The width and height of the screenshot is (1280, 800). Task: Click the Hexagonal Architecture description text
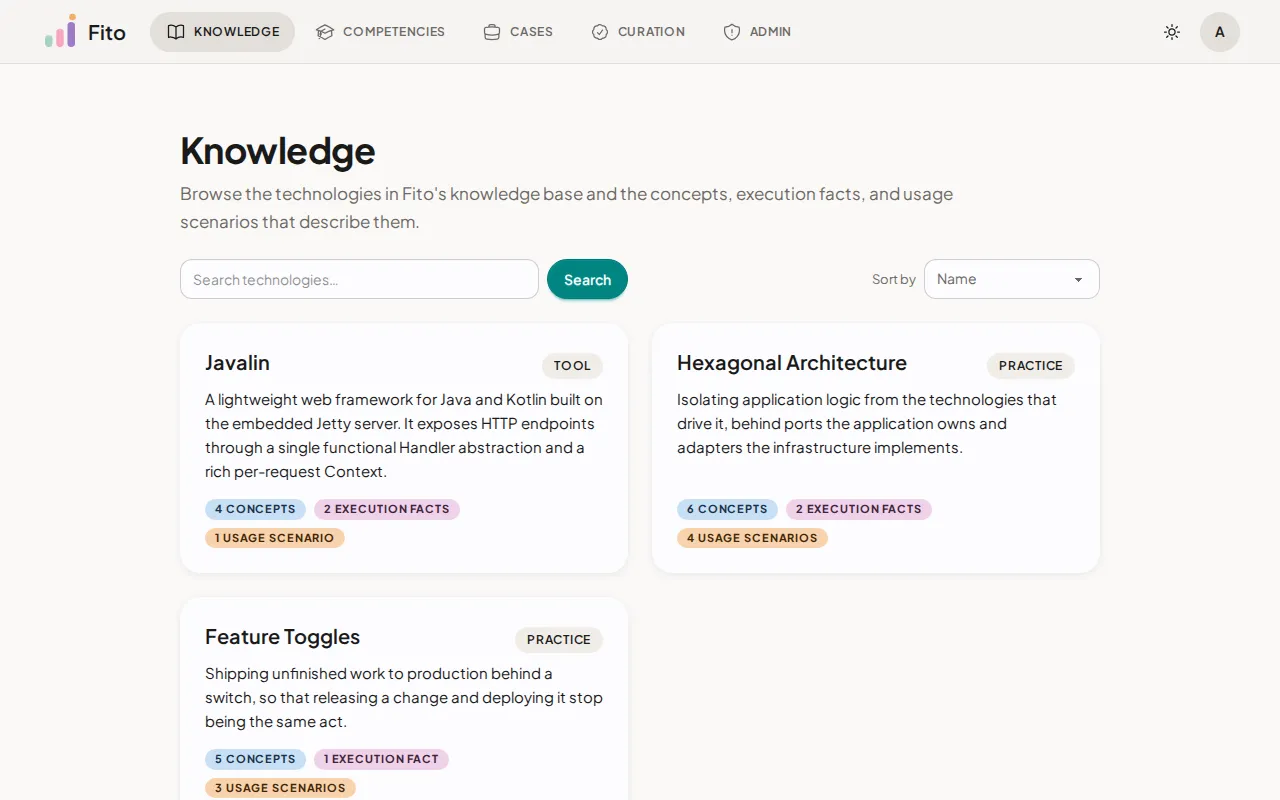(x=867, y=424)
